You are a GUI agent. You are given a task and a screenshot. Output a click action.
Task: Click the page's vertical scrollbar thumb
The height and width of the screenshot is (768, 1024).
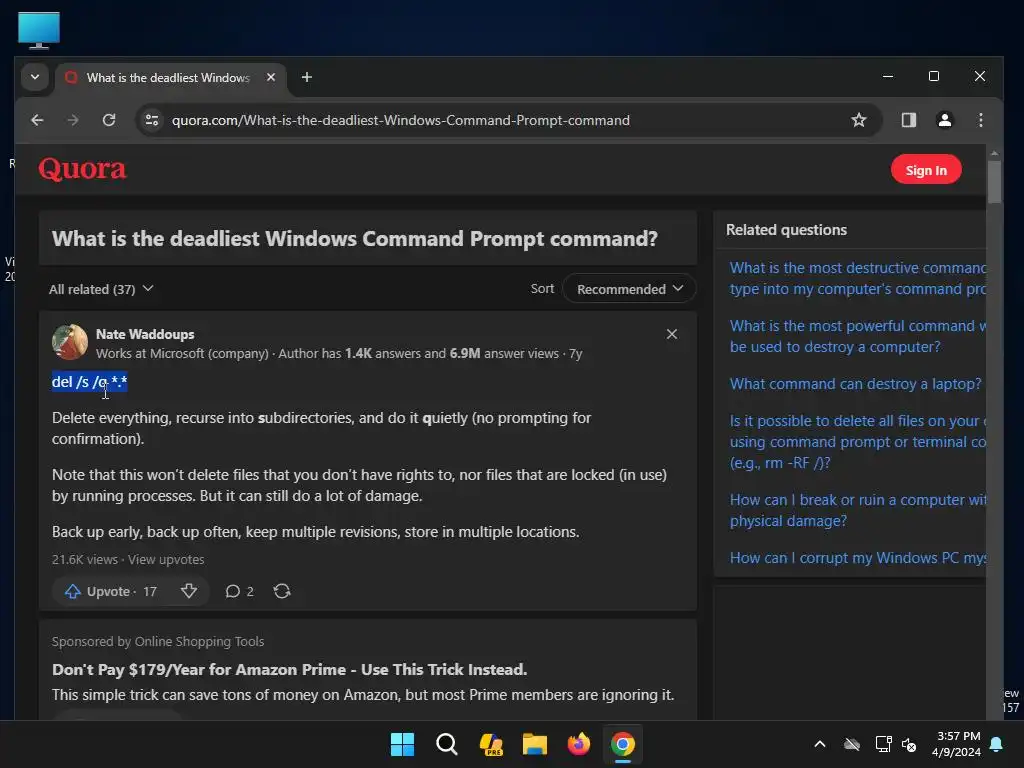point(994,182)
